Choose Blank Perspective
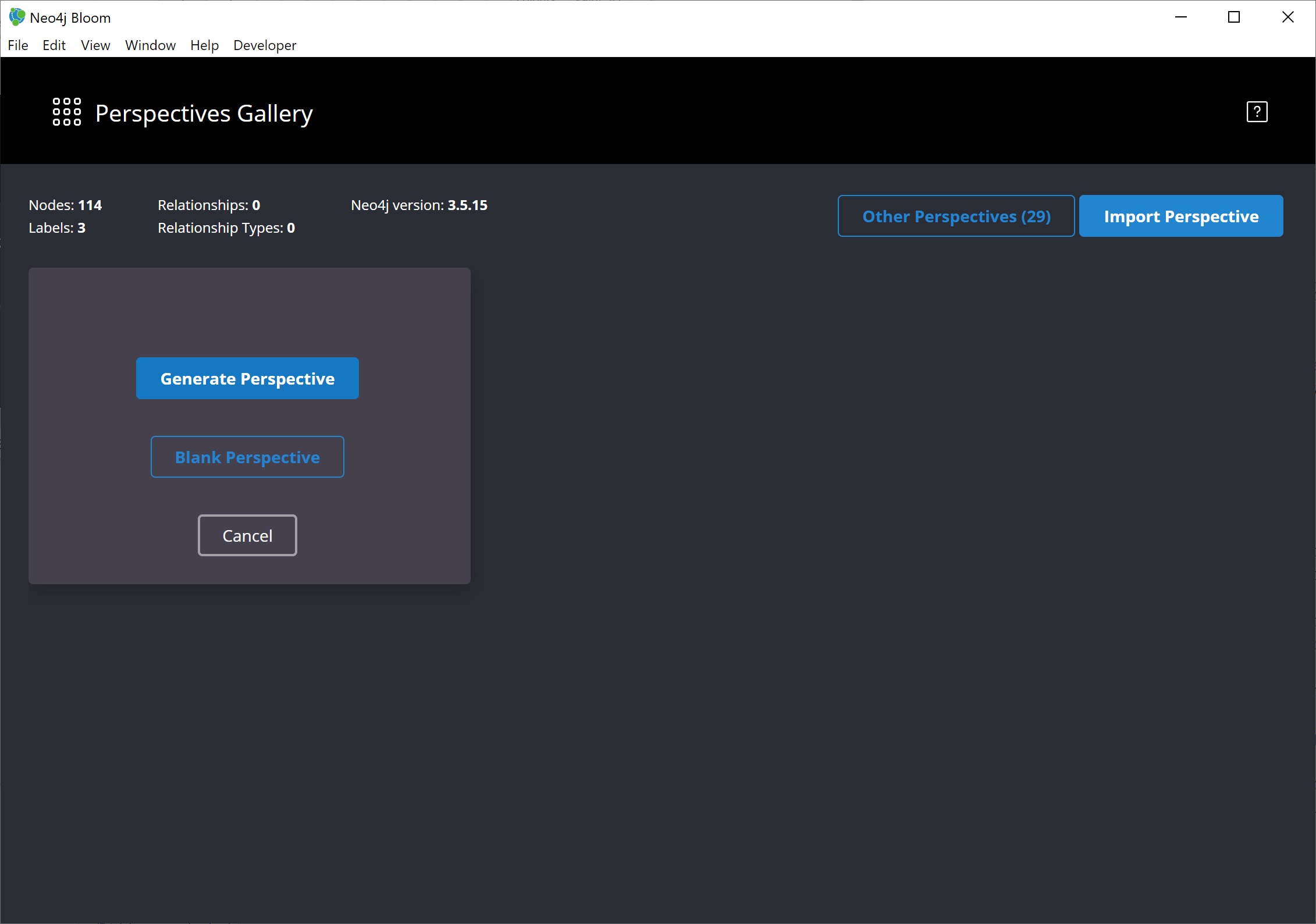Image resolution: width=1316 pixels, height=924 pixels. pos(247,457)
